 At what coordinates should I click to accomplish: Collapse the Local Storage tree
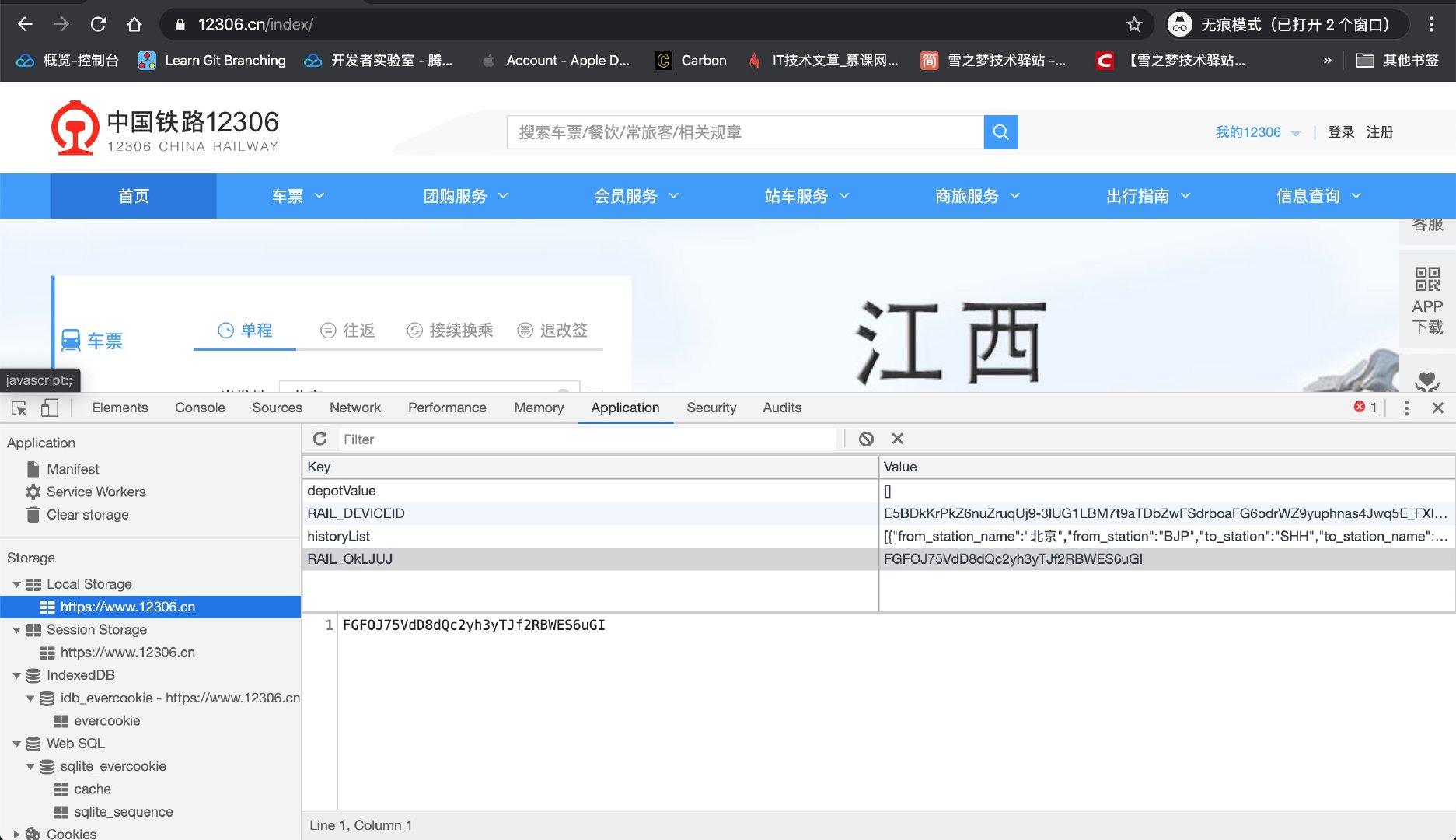[x=17, y=584]
